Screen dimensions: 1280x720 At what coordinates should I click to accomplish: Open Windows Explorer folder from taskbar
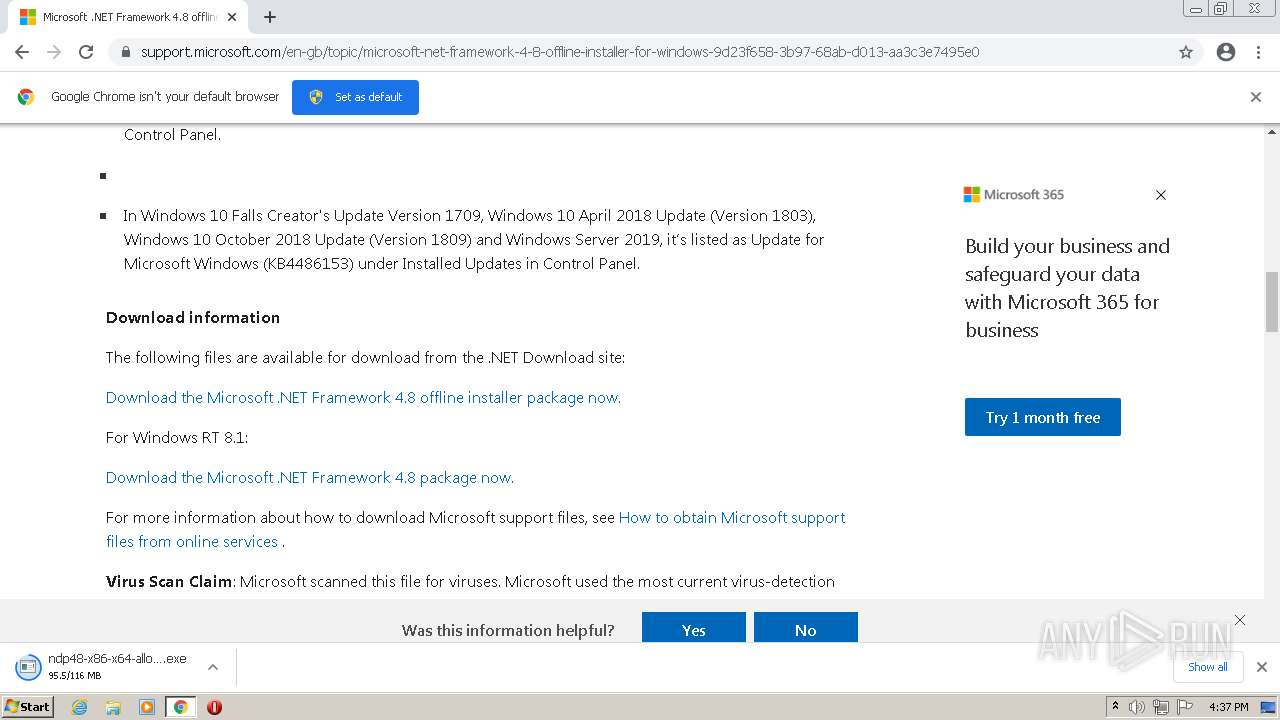[113, 707]
